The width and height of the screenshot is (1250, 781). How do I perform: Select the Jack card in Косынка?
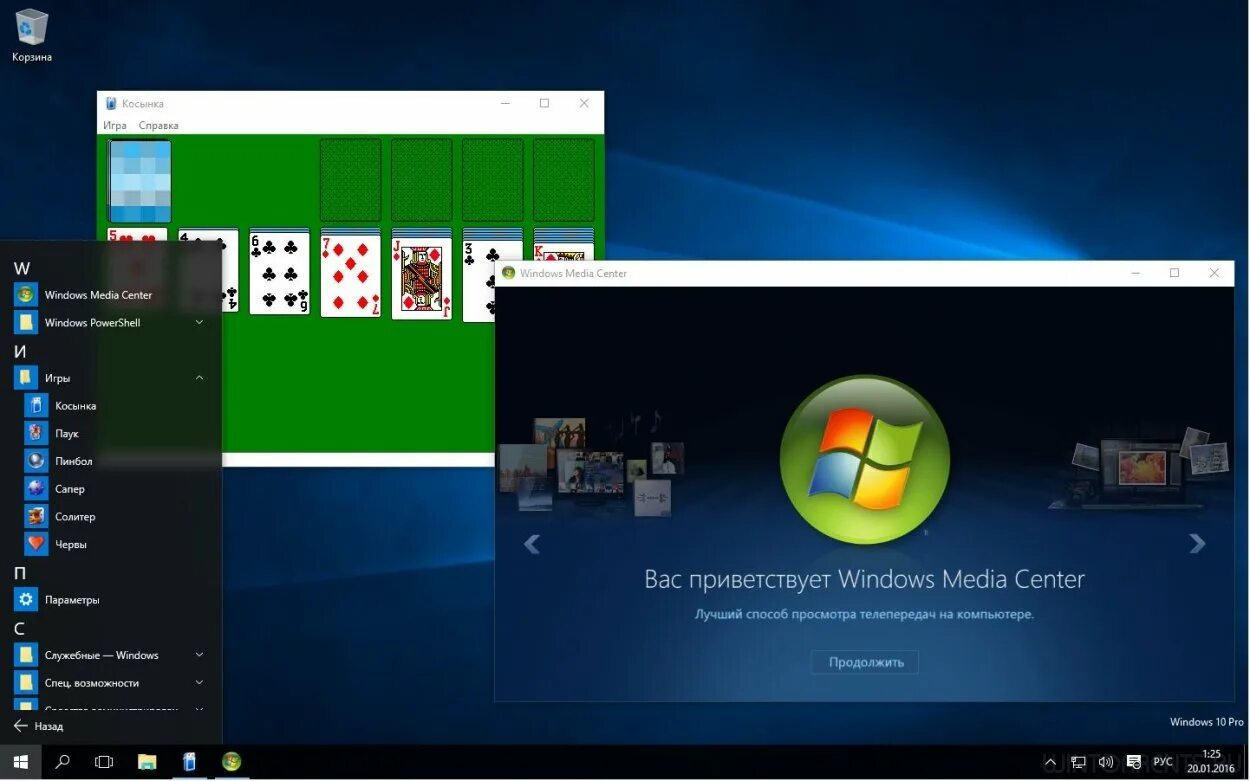coord(421,277)
